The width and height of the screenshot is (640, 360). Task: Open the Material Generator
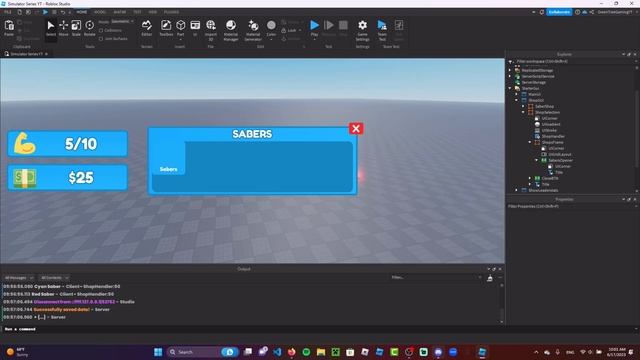click(253, 30)
